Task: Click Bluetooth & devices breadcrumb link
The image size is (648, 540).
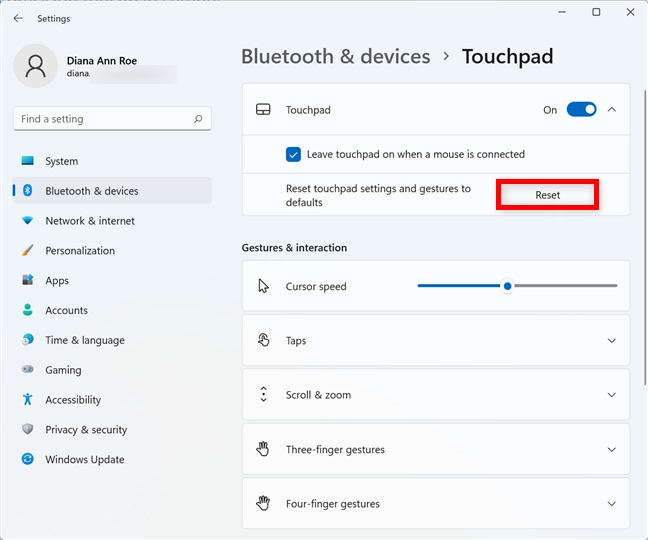Action: [x=336, y=57]
